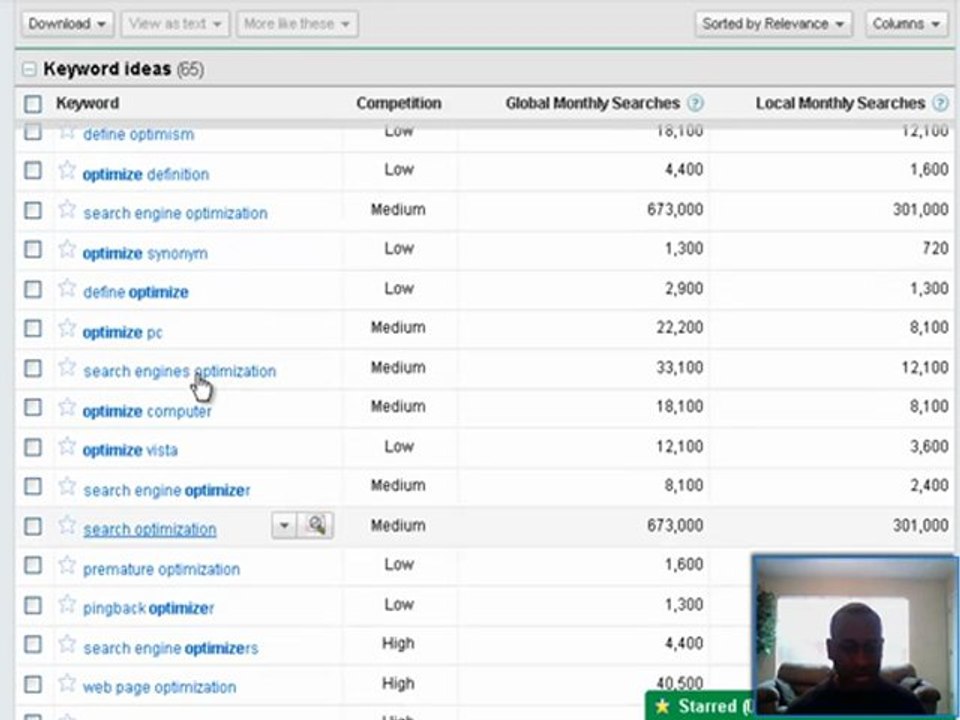Click the webcam video thumbnail

pos(855,637)
